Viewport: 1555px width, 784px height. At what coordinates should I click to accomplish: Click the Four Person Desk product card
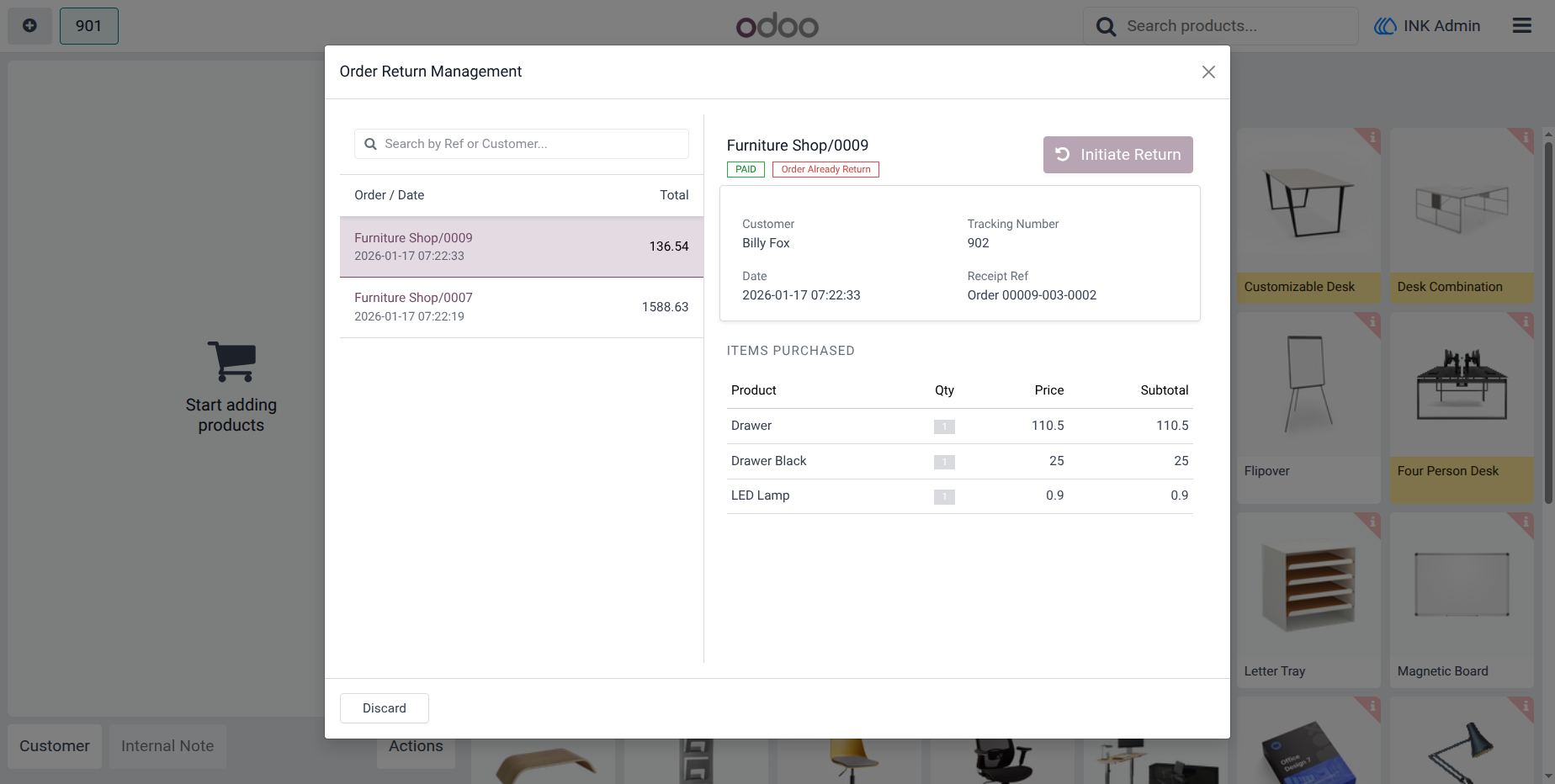click(1462, 408)
